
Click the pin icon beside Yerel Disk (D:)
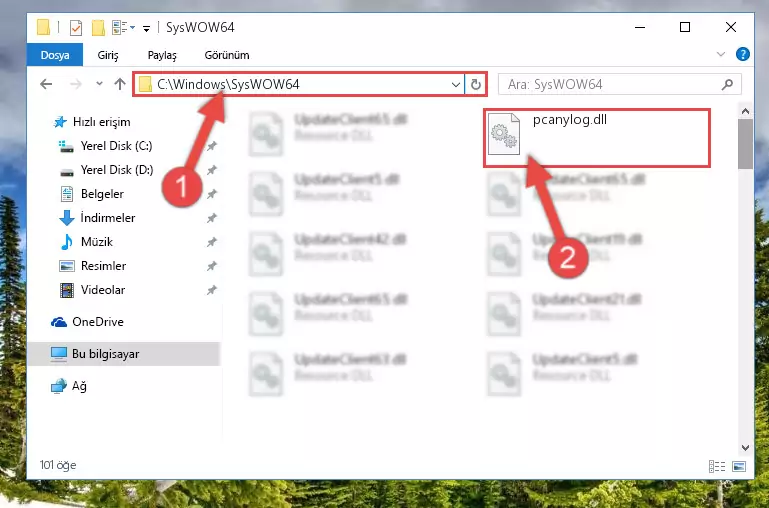click(x=211, y=170)
